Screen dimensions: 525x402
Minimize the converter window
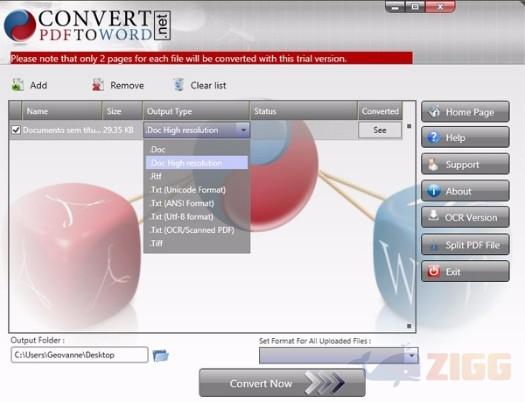[x=395, y=7]
